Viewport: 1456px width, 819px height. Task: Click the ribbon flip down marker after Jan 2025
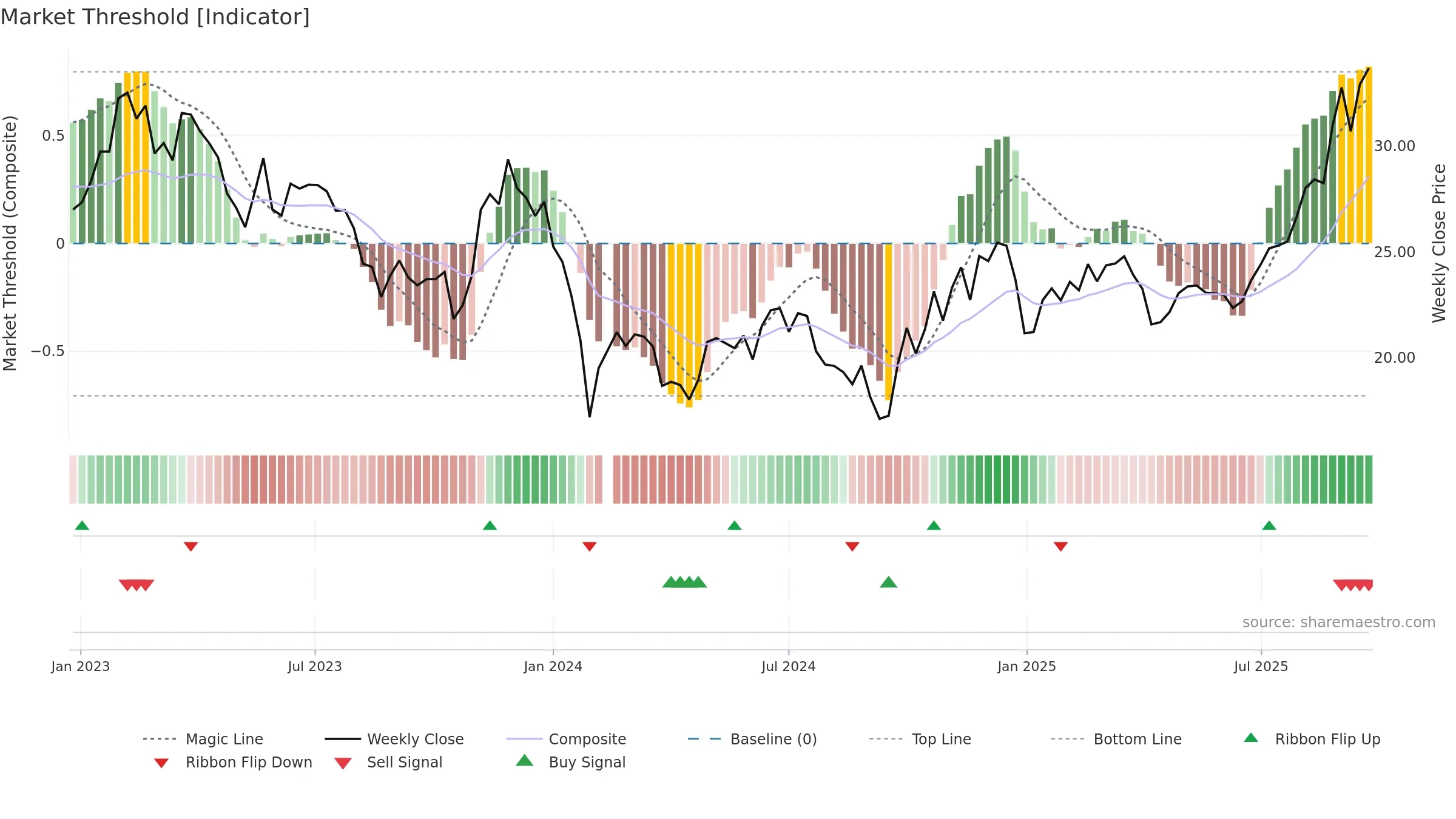tap(1060, 547)
